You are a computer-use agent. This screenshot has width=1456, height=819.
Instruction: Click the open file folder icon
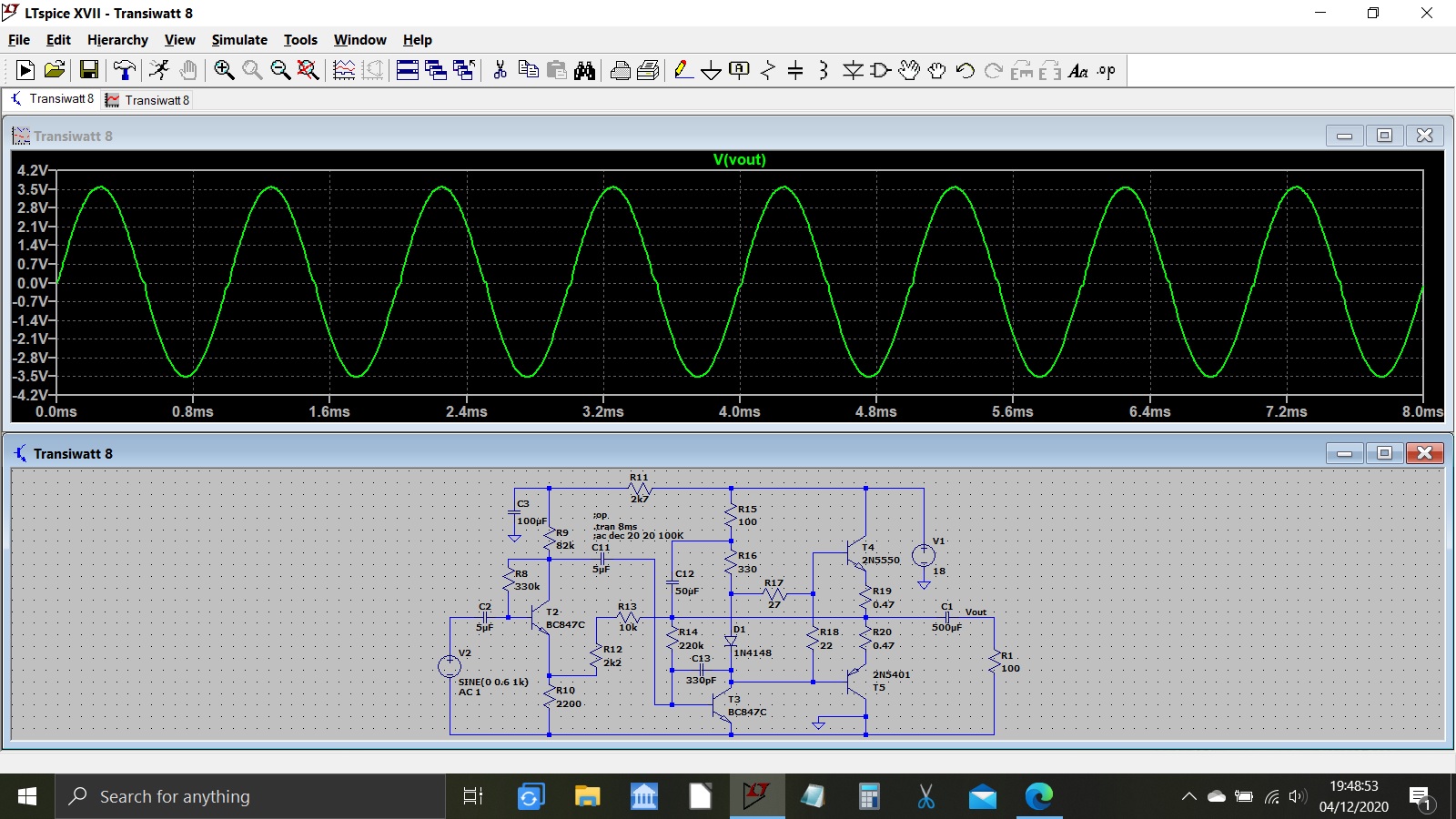coord(55,70)
